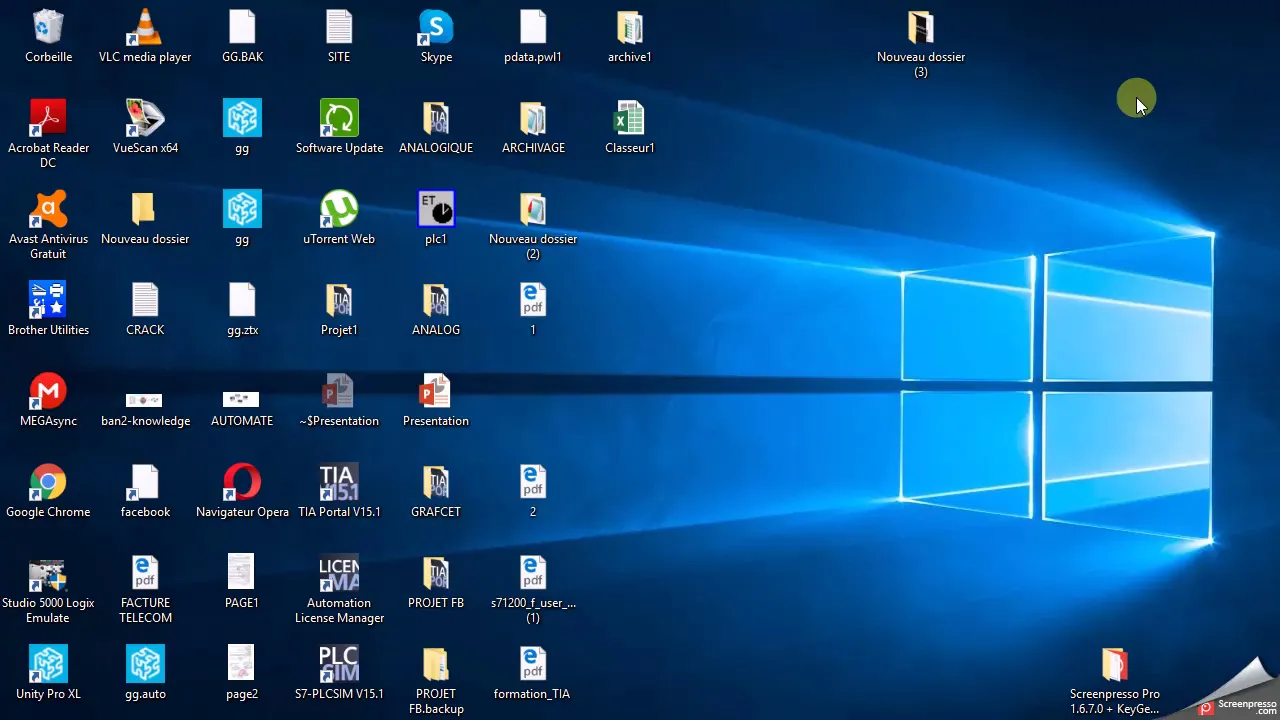The height and width of the screenshot is (720, 1280).
Task: Open the Corbeille recycle bin
Action: pos(48,28)
